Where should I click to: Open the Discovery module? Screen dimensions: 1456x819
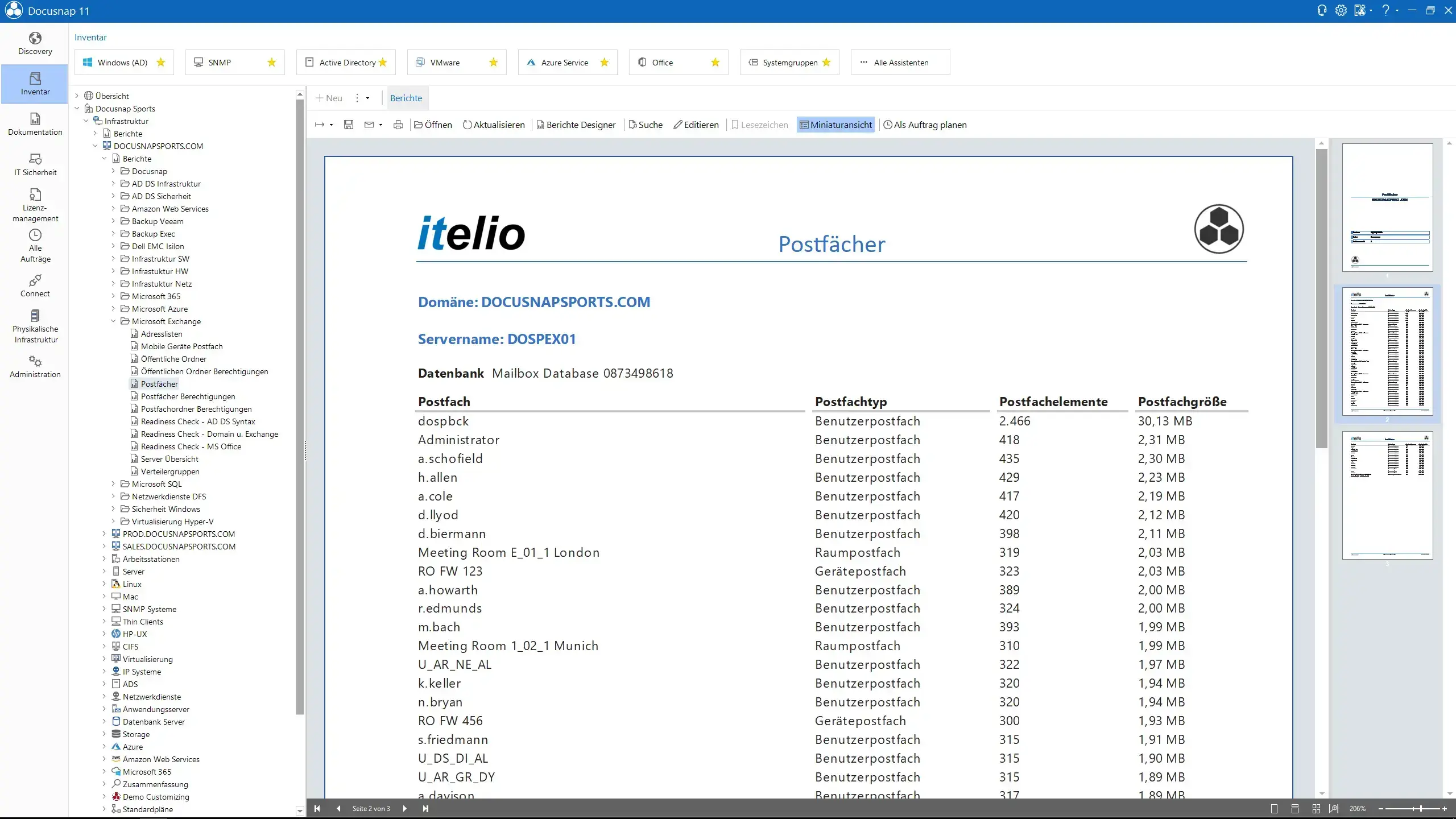pos(35,44)
